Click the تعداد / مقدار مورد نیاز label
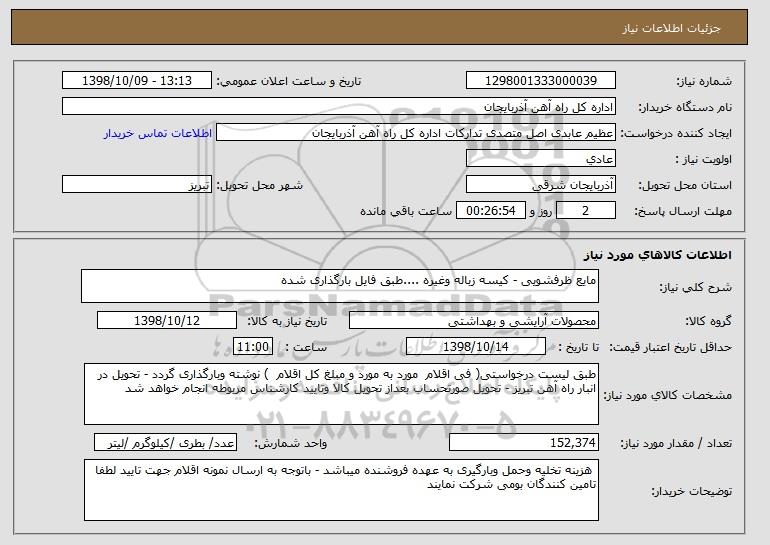The width and height of the screenshot is (770, 545). pos(676,443)
